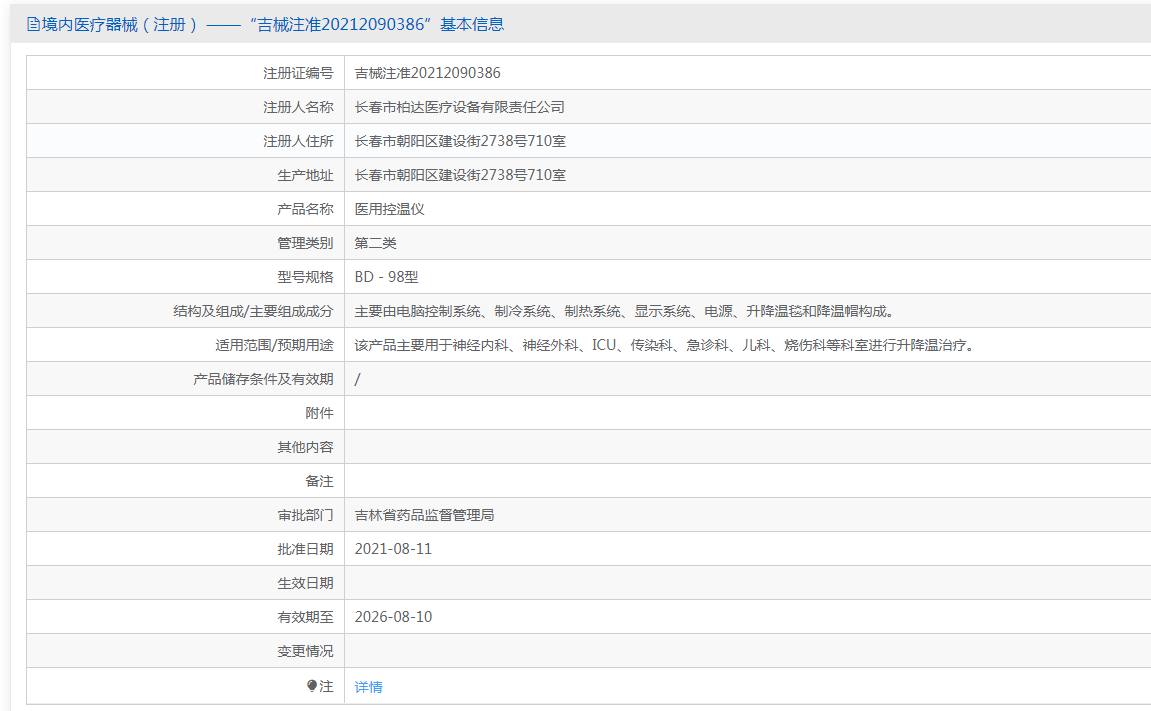Viewport: 1151px width, 711px height.
Task: Click the management category value 第二类
Action: [376, 243]
